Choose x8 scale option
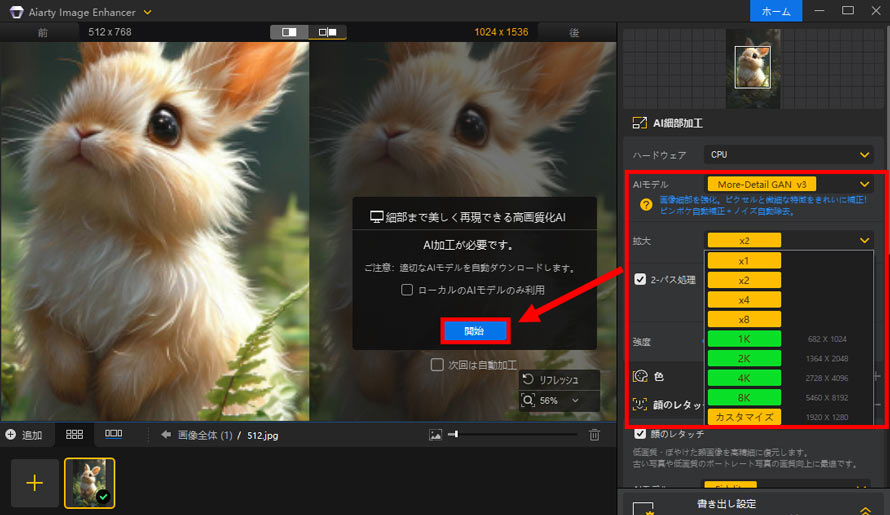Viewport: 890px width, 515px height. click(x=744, y=319)
